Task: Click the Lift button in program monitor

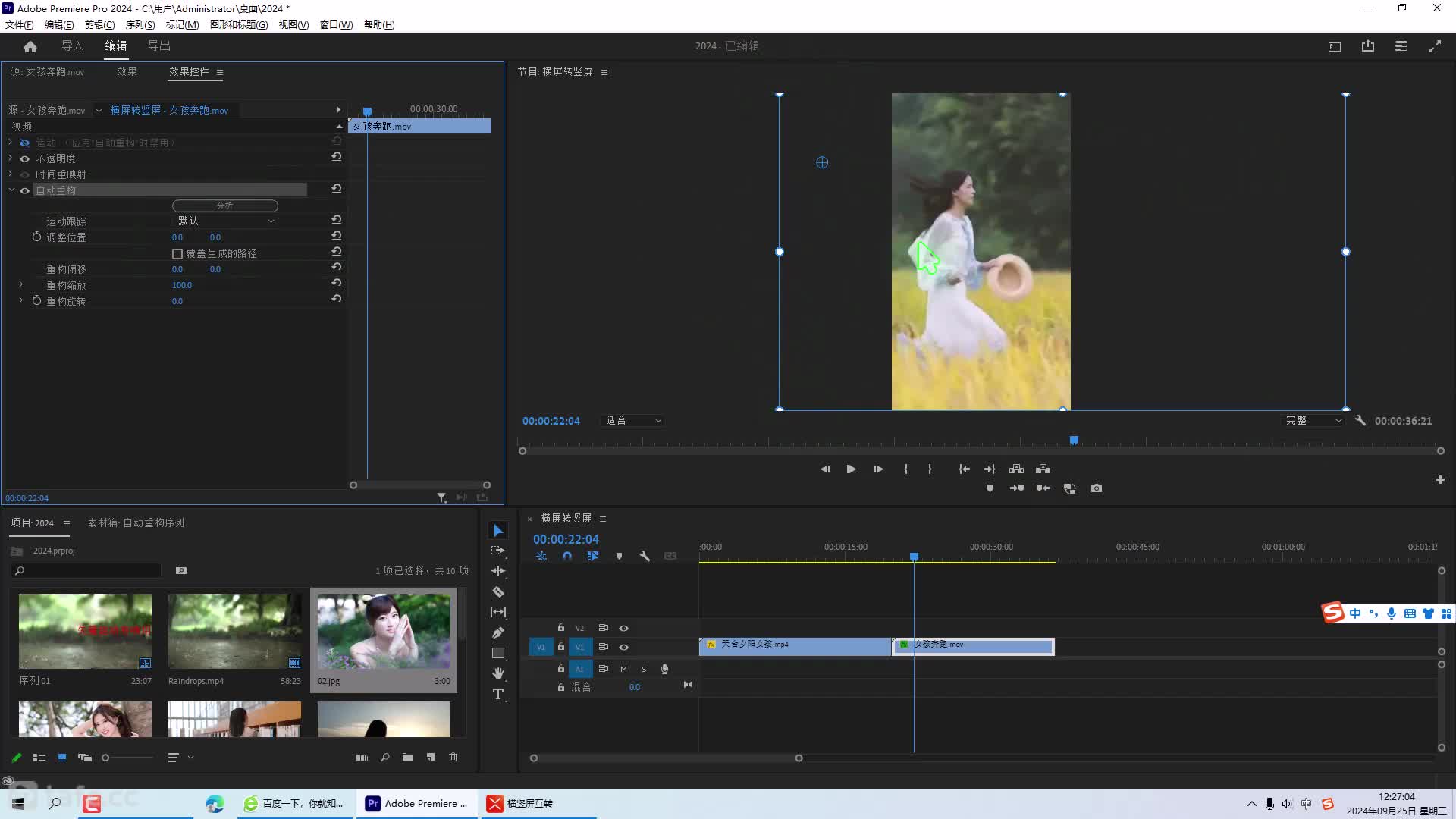Action: (x=1017, y=469)
